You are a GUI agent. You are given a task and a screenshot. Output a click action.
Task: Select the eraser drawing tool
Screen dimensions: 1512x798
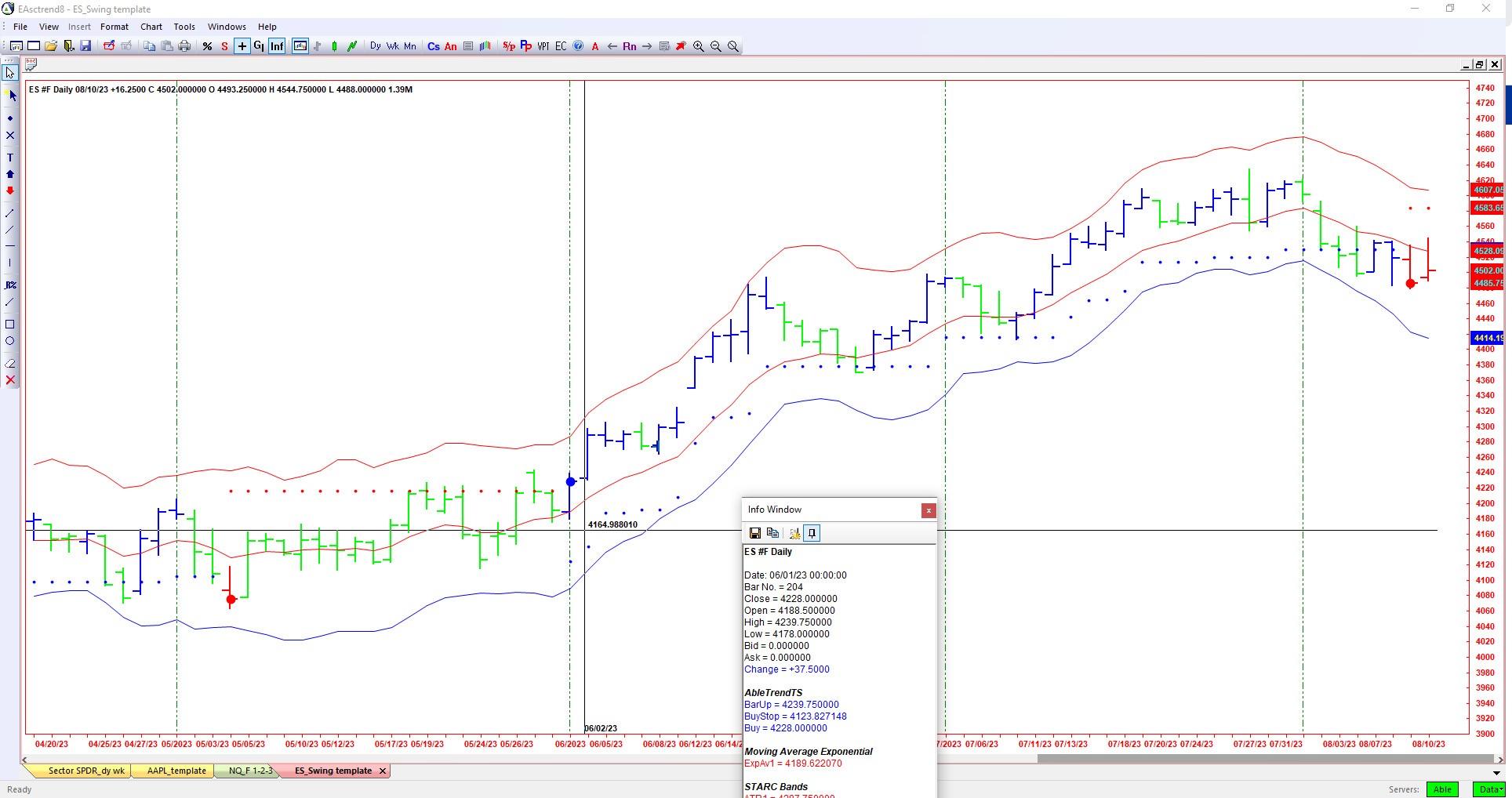10,363
